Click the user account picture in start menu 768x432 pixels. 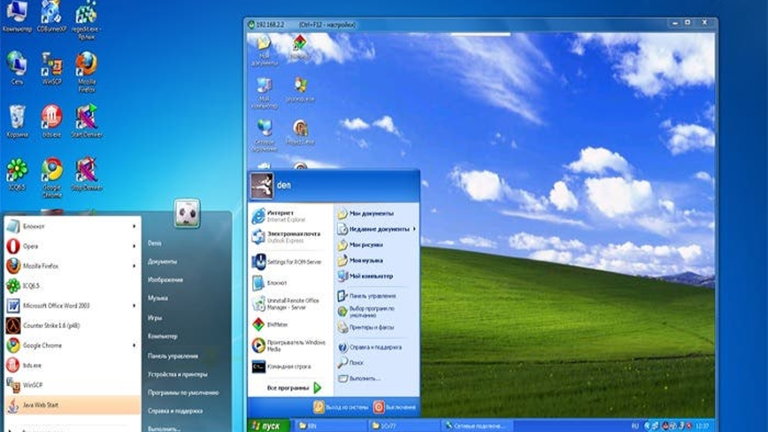[187, 214]
